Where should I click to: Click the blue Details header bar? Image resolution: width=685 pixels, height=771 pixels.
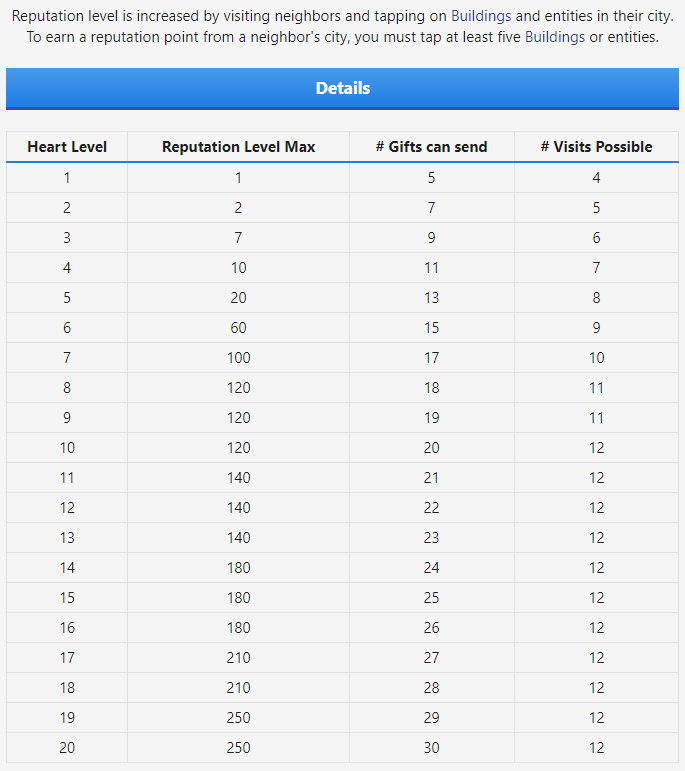click(342, 89)
